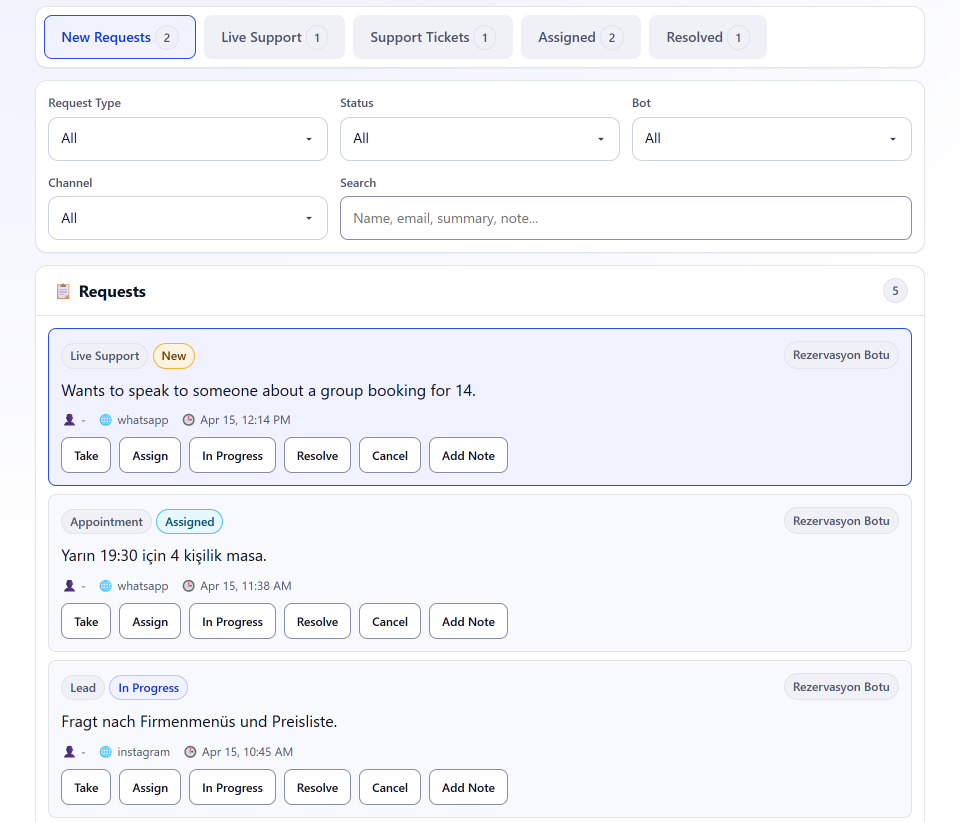Open the New Requests tab

[120, 37]
